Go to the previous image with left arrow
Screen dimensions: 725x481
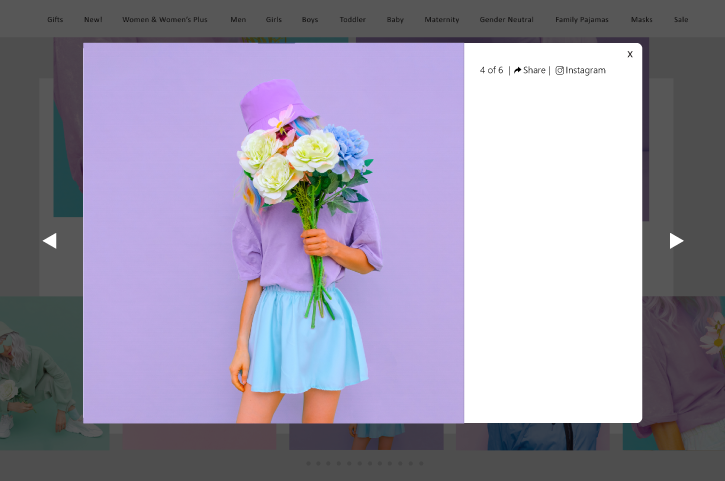49,240
